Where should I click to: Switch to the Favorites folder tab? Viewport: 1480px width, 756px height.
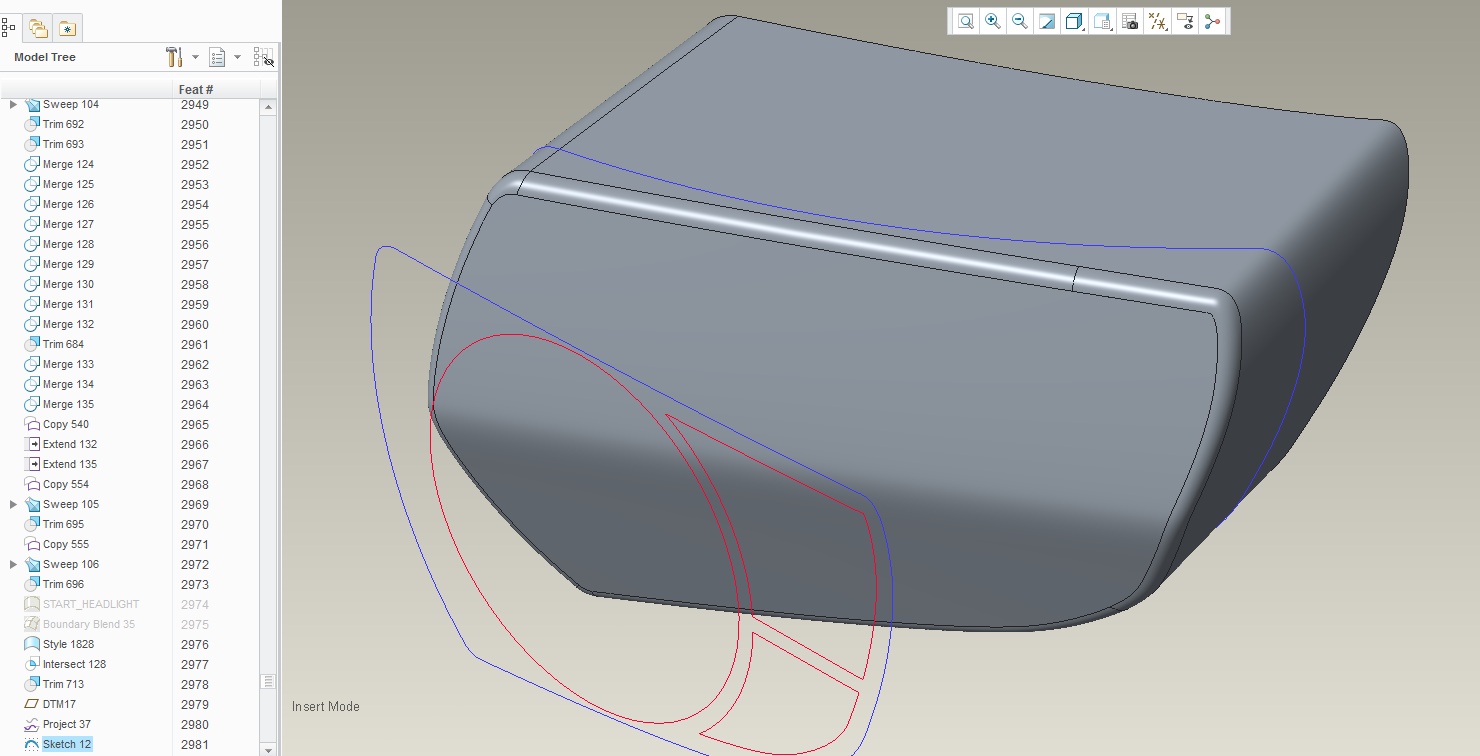point(67,28)
